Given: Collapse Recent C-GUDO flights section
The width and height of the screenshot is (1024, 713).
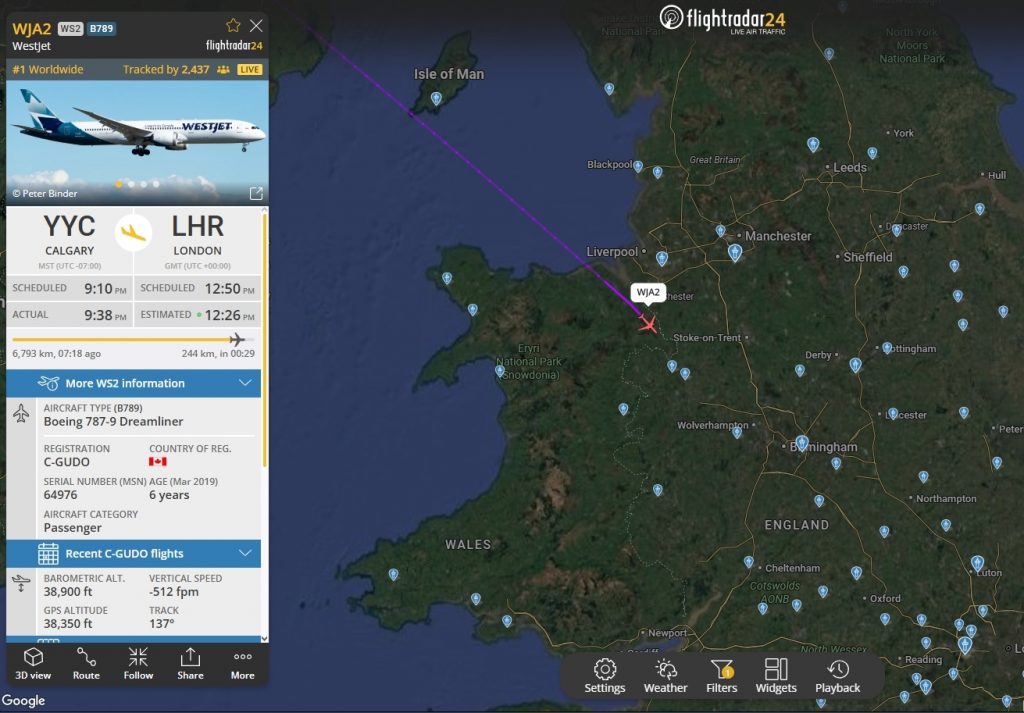Looking at the screenshot, I should 133,554.
